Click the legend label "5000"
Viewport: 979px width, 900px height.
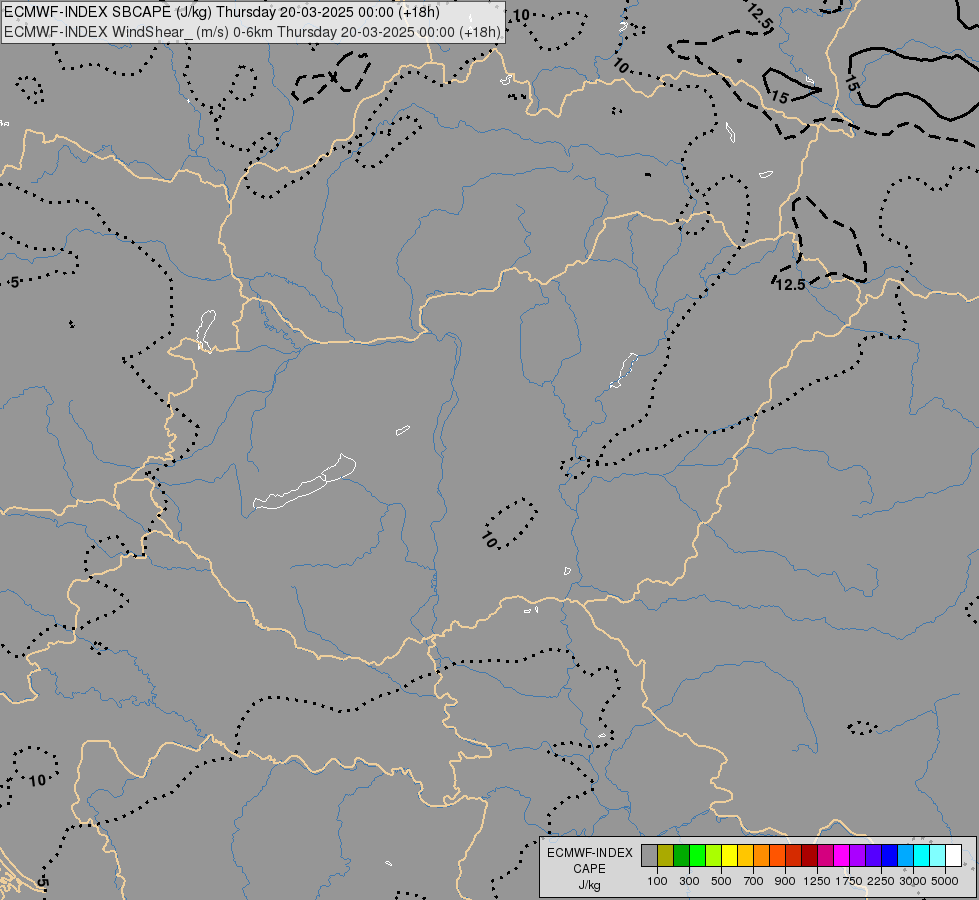(945, 881)
